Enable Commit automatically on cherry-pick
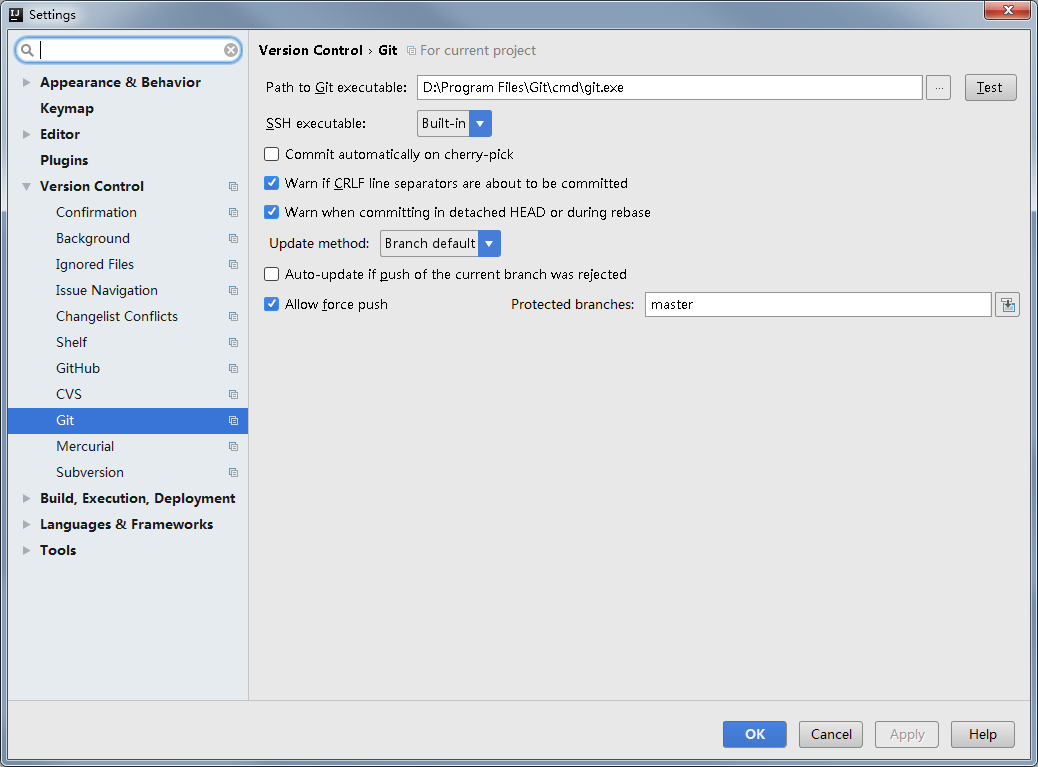The width and height of the screenshot is (1038, 767). (x=271, y=154)
